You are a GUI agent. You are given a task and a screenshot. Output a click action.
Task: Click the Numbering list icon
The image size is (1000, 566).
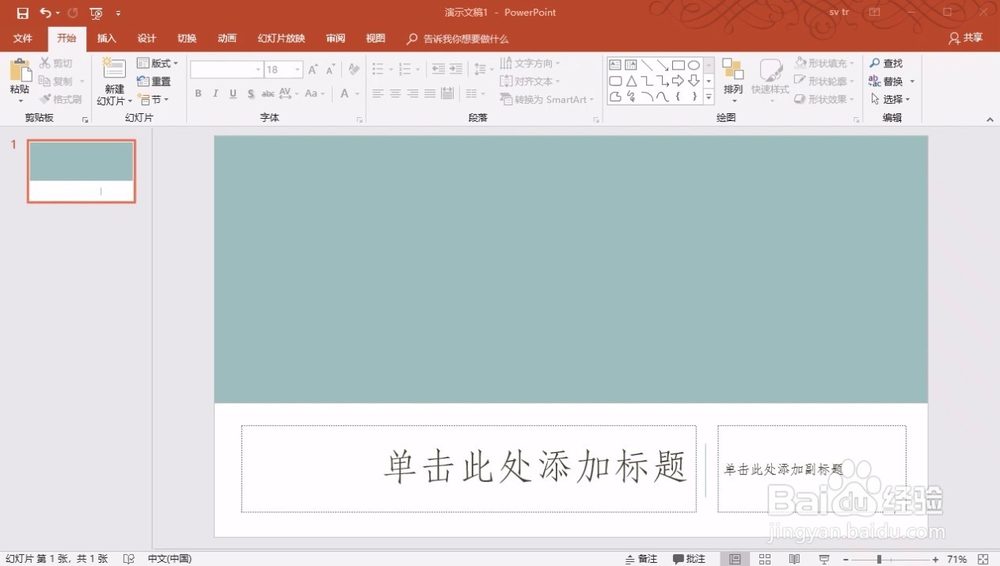[x=404, y=69]
